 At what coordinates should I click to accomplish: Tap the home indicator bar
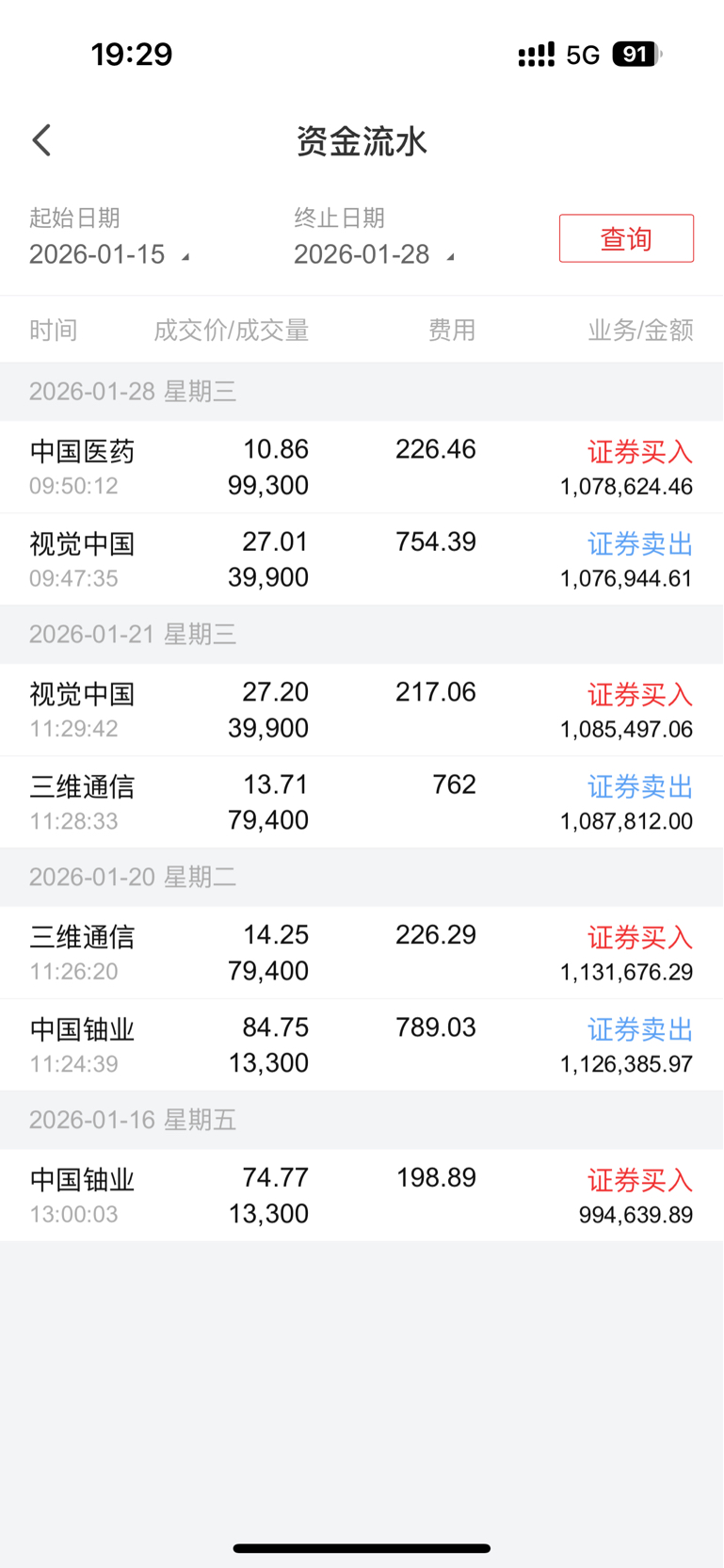[362, 1548]
